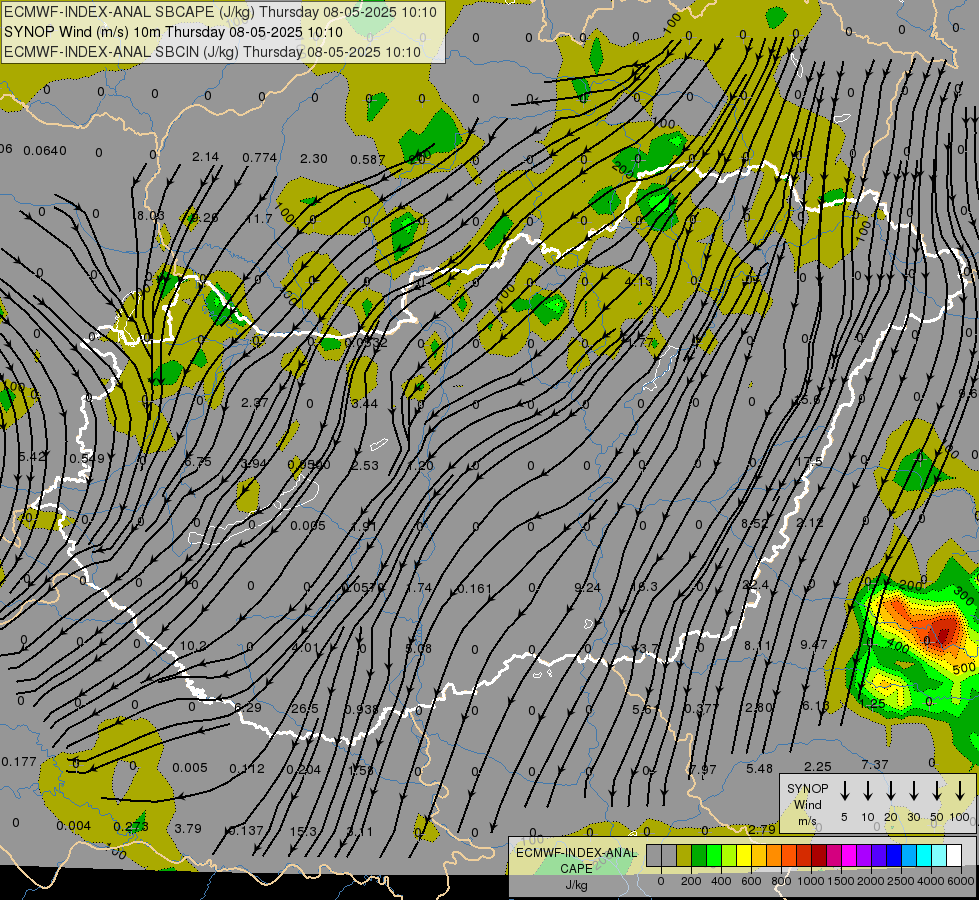Click the wind legend arrow for 50 m/s
The width and height of the screenshot is (979, 900).
pos(937,790)
